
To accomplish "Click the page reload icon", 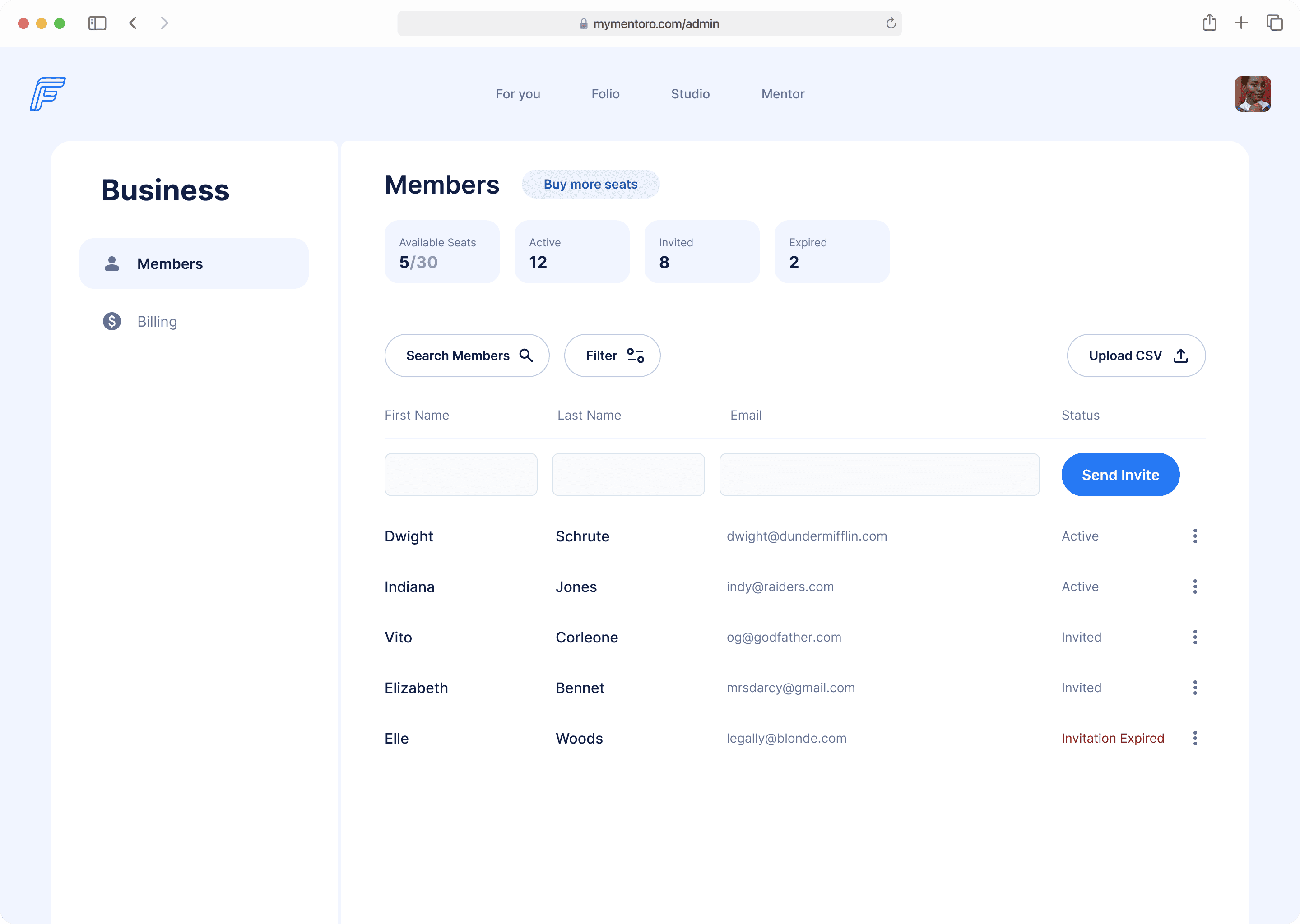I will pos(891,23).
